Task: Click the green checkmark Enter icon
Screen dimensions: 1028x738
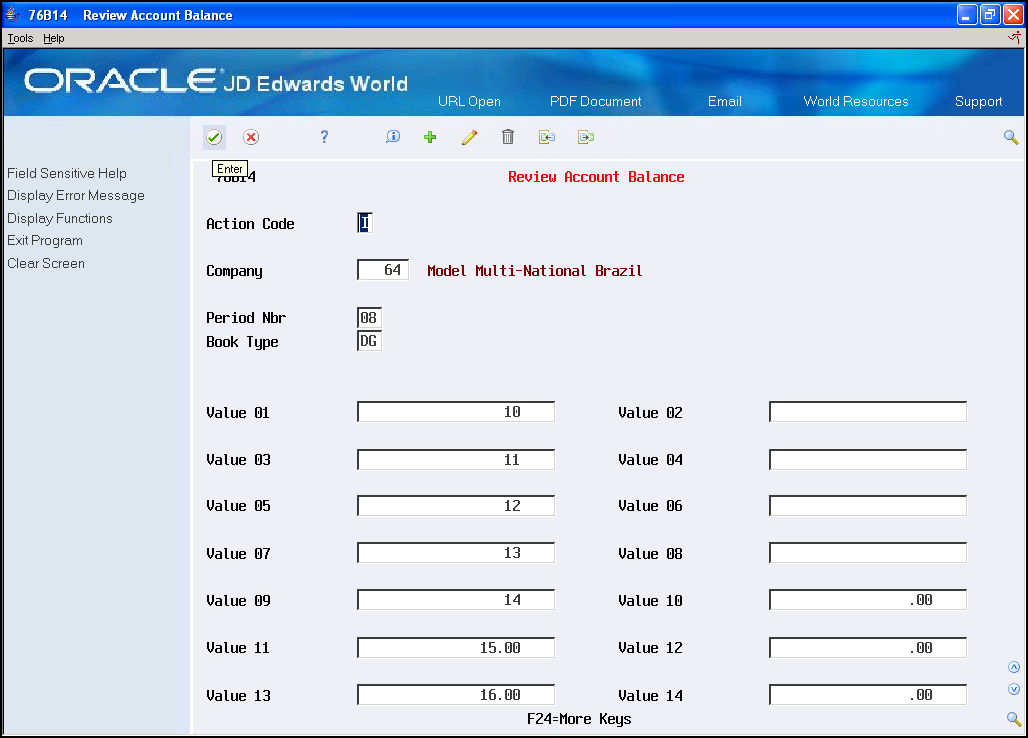Action: (x=214, y=137)
